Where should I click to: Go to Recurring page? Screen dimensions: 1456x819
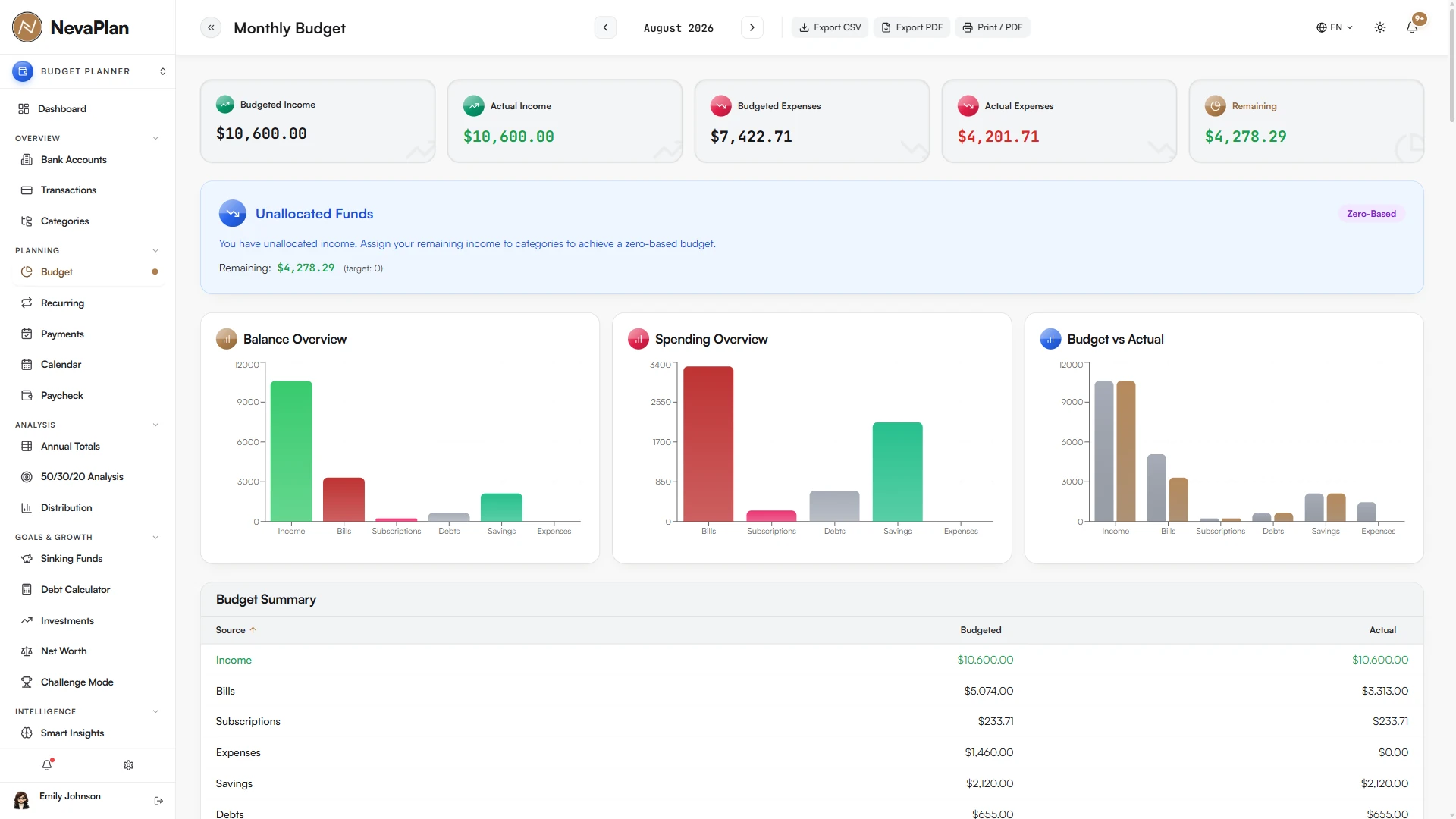click(88, 303)
